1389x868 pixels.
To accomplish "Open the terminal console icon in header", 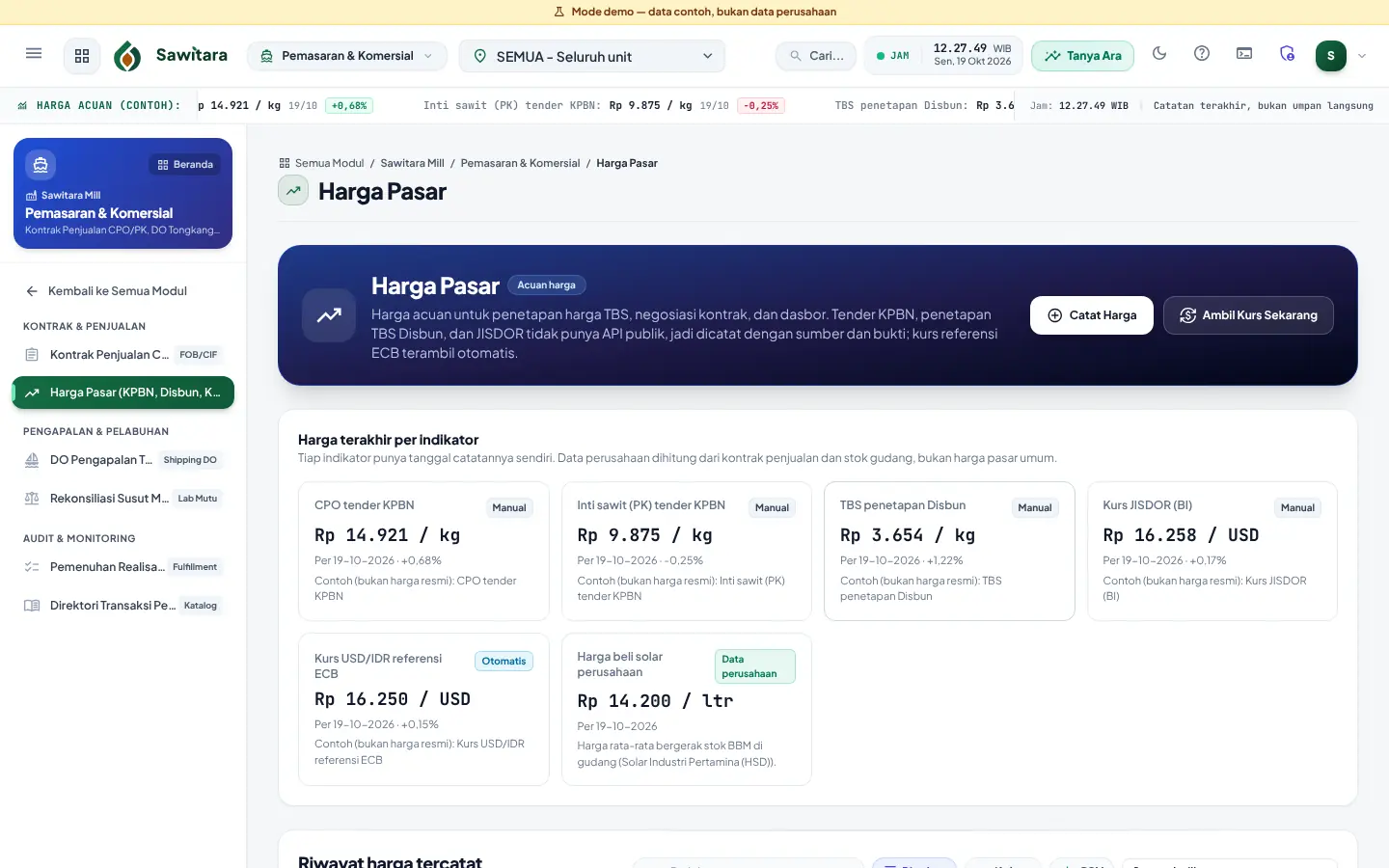I will 1244,54.
